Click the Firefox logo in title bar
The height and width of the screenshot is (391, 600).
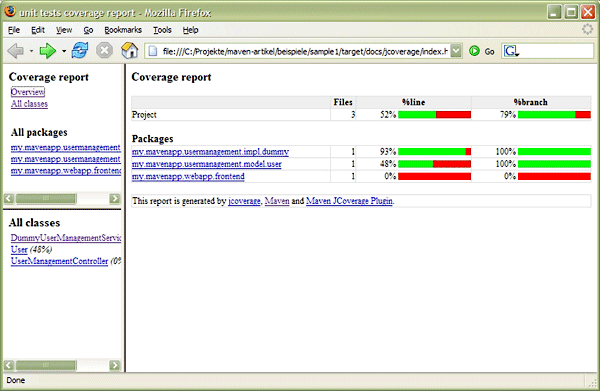pos(10,11)
